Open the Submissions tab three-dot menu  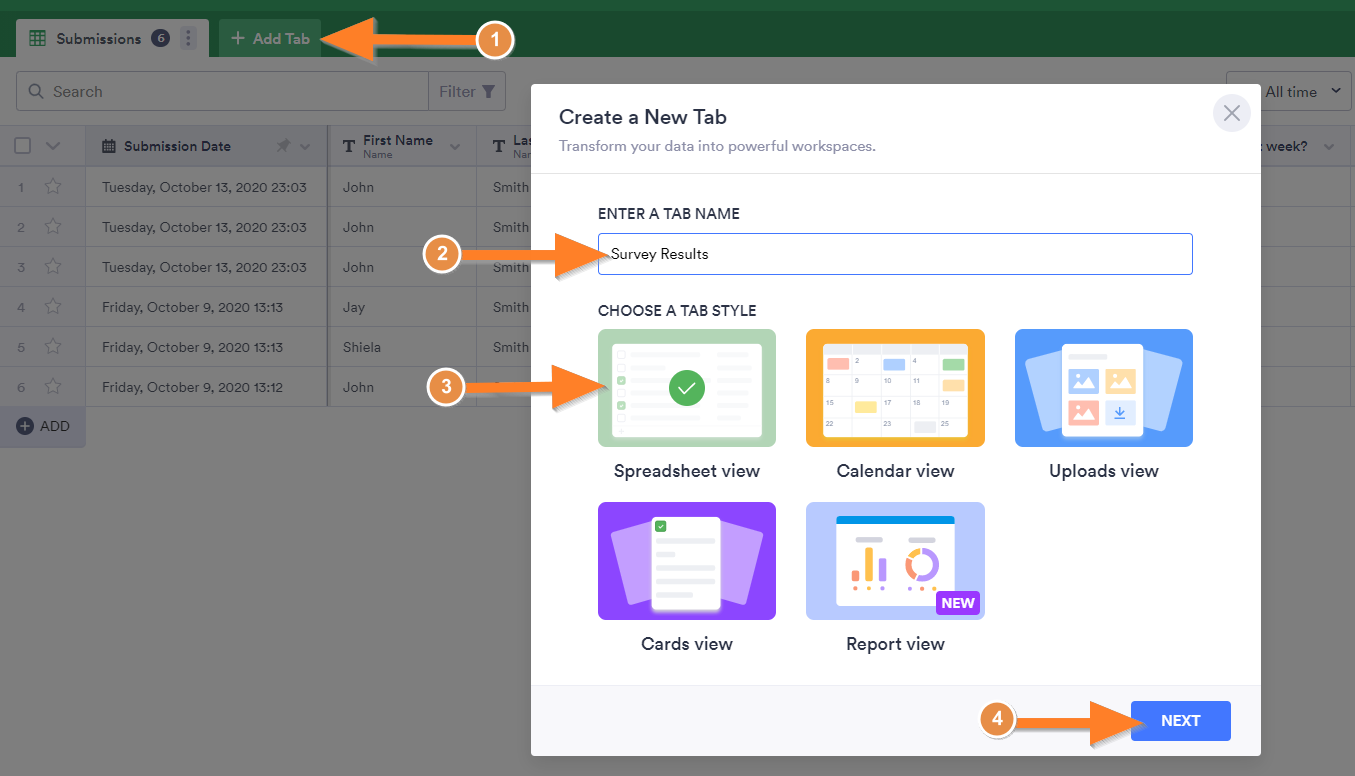(x=189, y=39)
